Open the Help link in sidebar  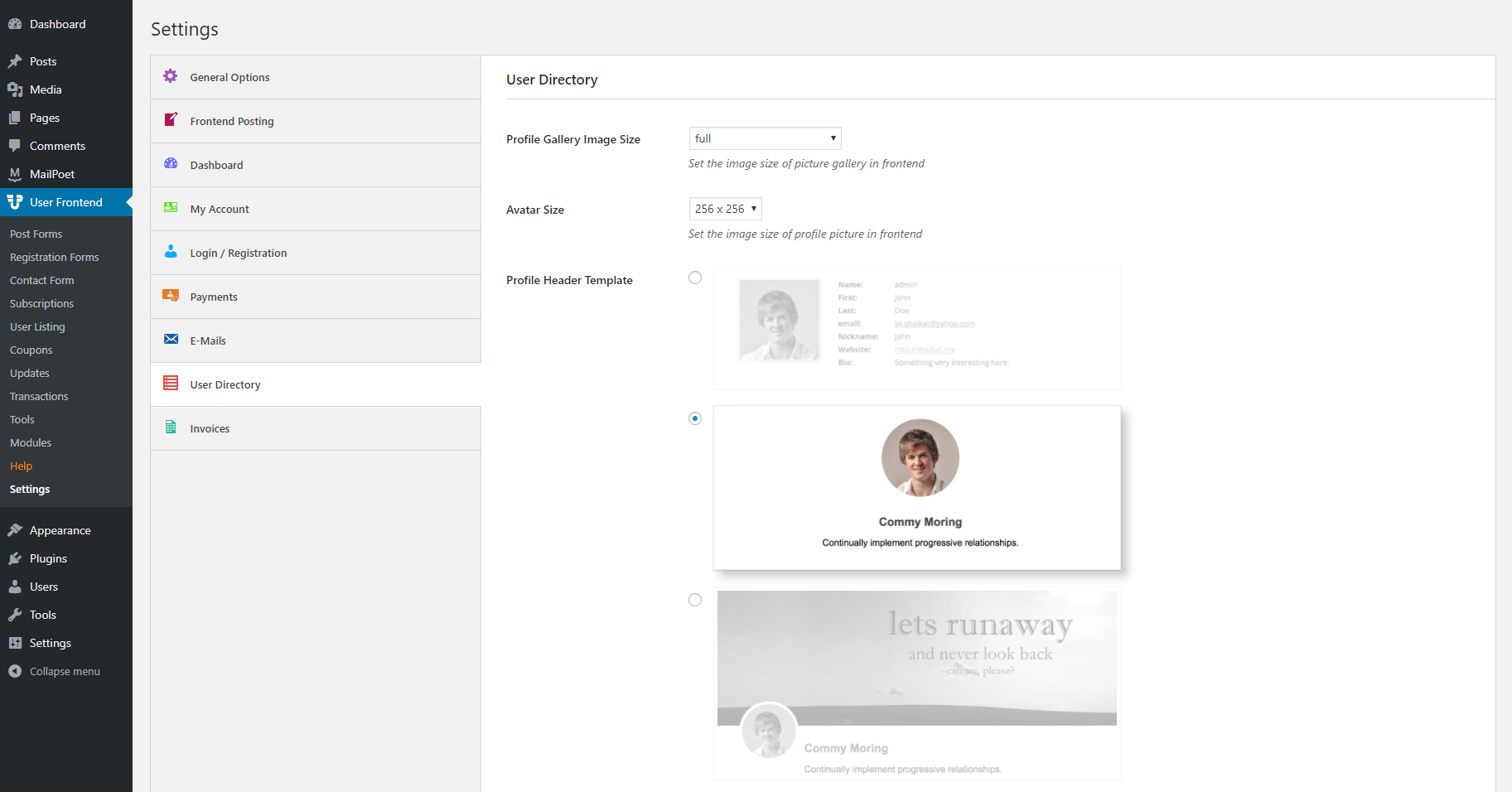click(x=22, y=466)
